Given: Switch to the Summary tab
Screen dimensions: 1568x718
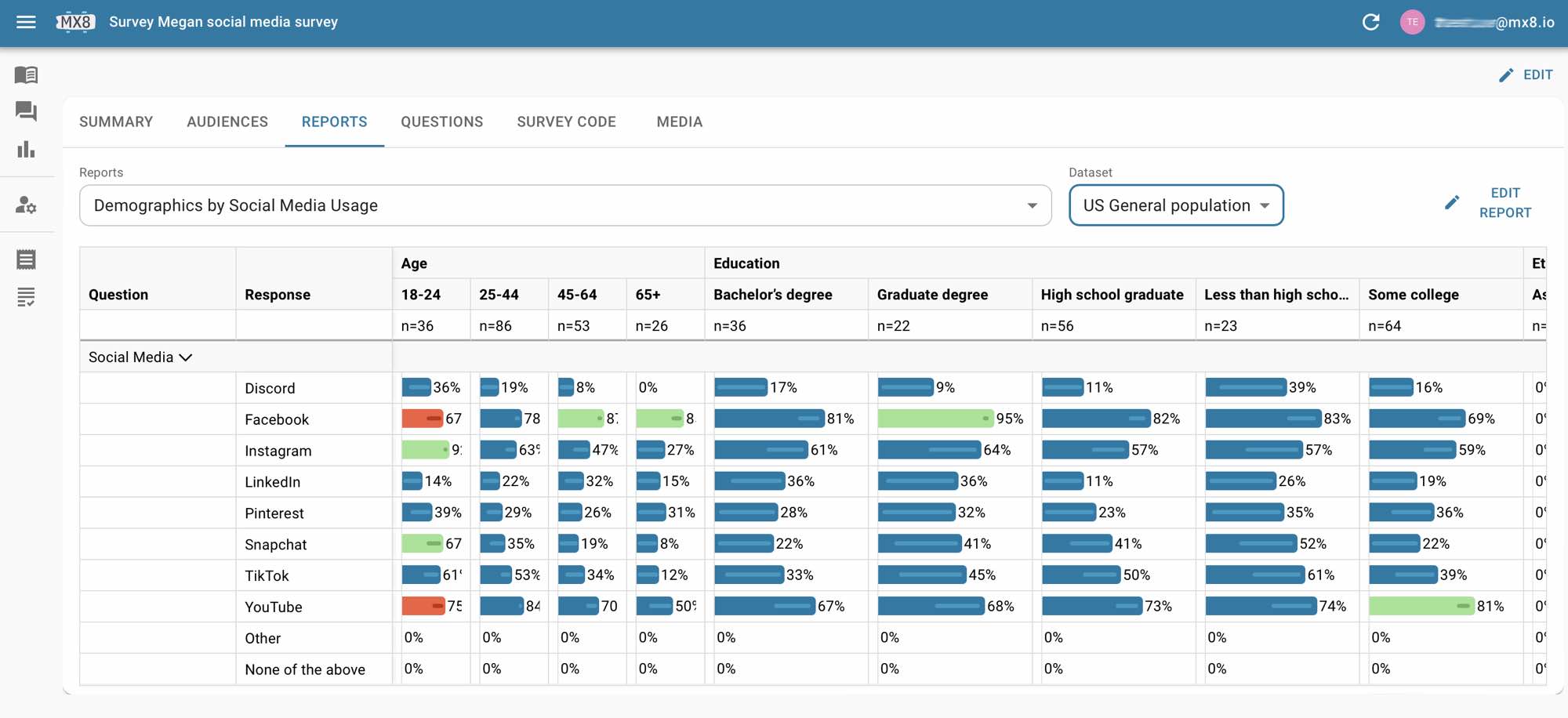Looking at the screenshot, I should click(116, 122).
